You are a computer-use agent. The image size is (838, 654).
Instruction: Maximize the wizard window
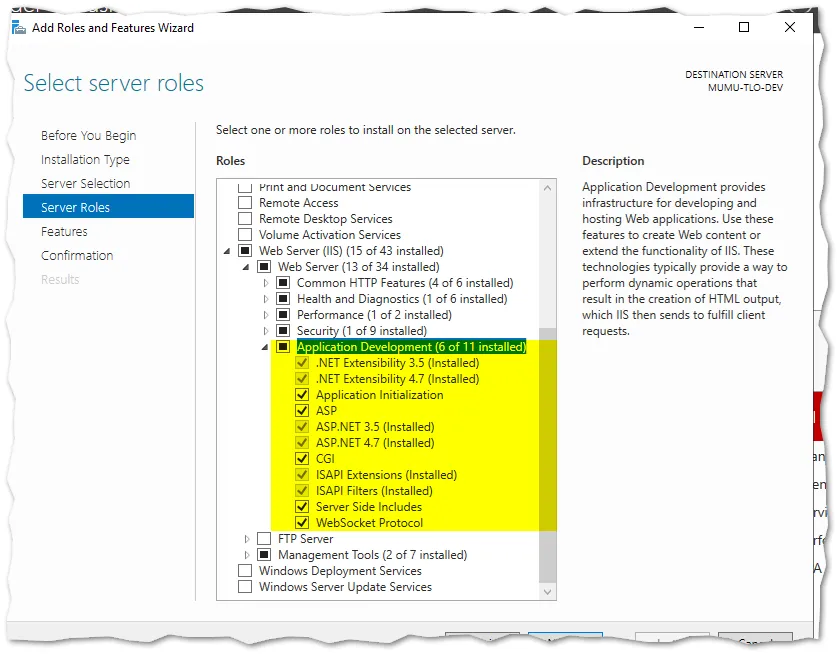pos(744,27)
